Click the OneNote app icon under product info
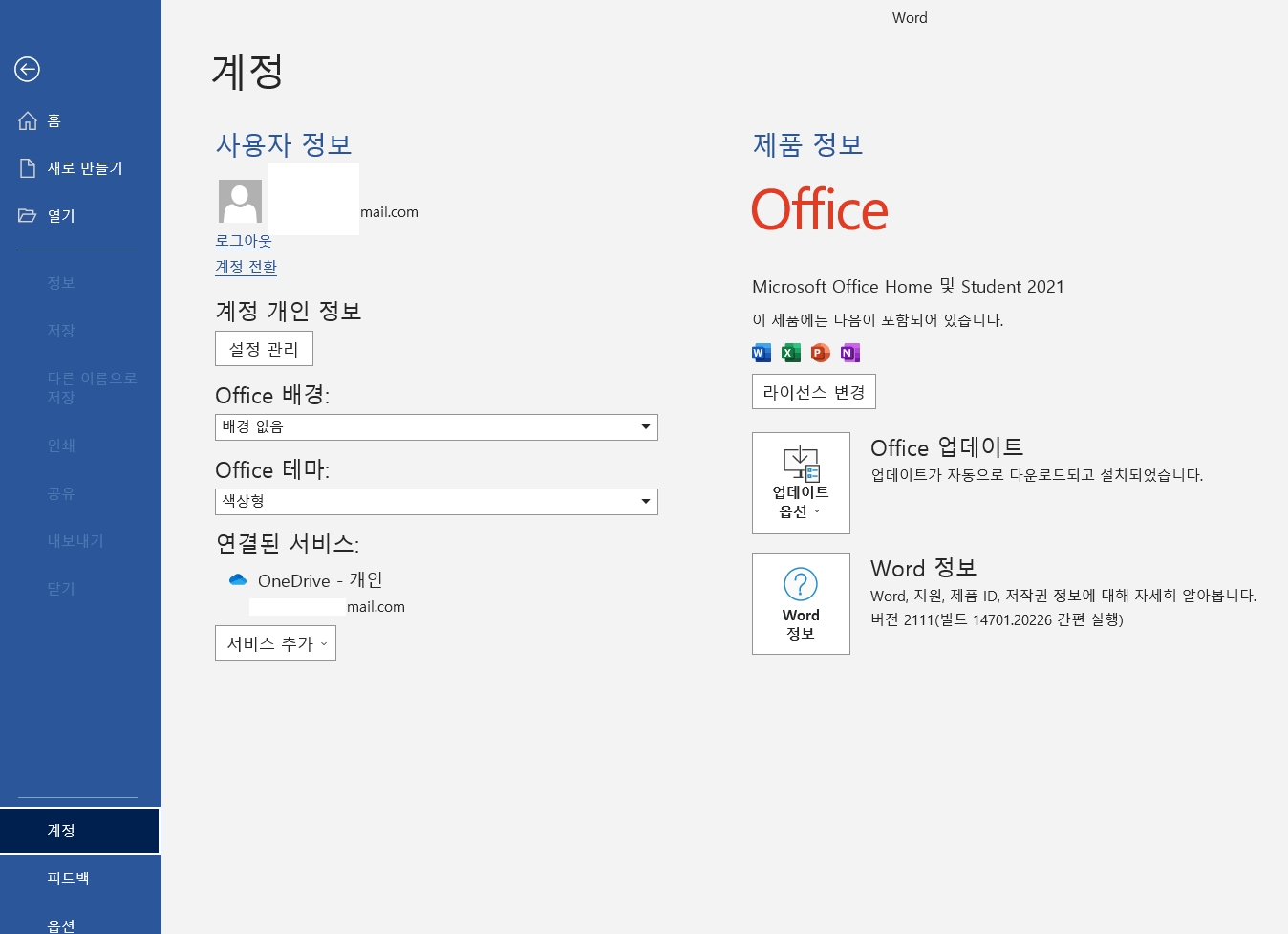This screenshot has width=1288, height=934. coord(849,353)
